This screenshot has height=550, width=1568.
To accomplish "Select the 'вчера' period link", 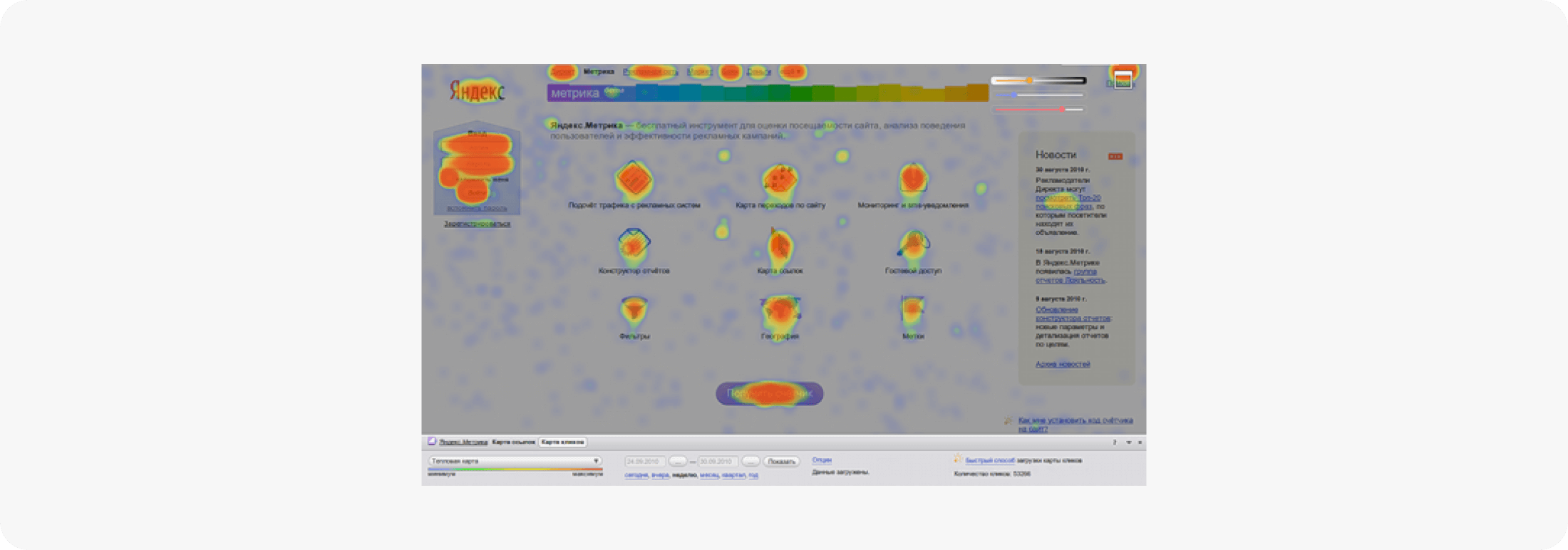I will coord(660,475).
